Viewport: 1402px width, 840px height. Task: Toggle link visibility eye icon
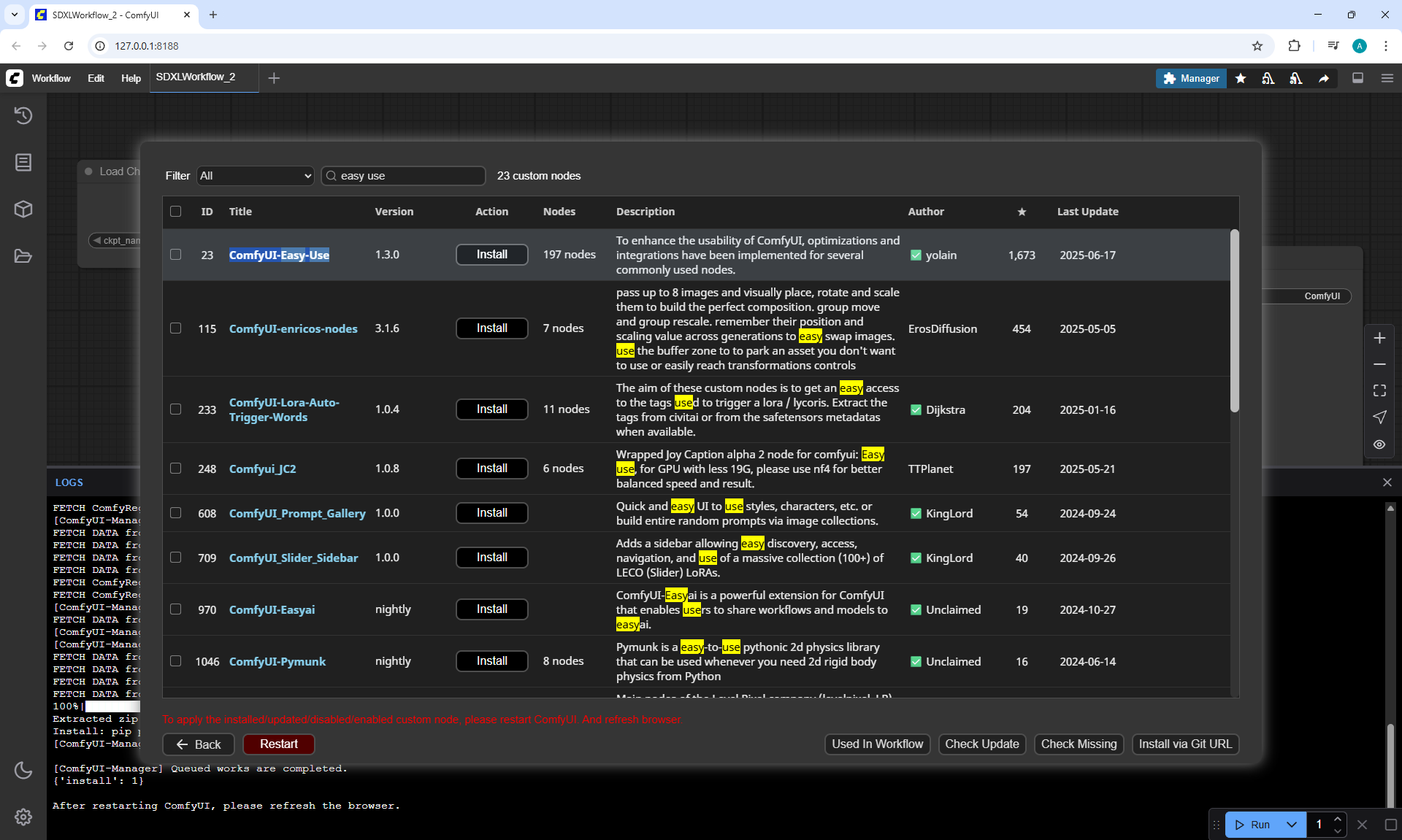(x=1379, y=444)
